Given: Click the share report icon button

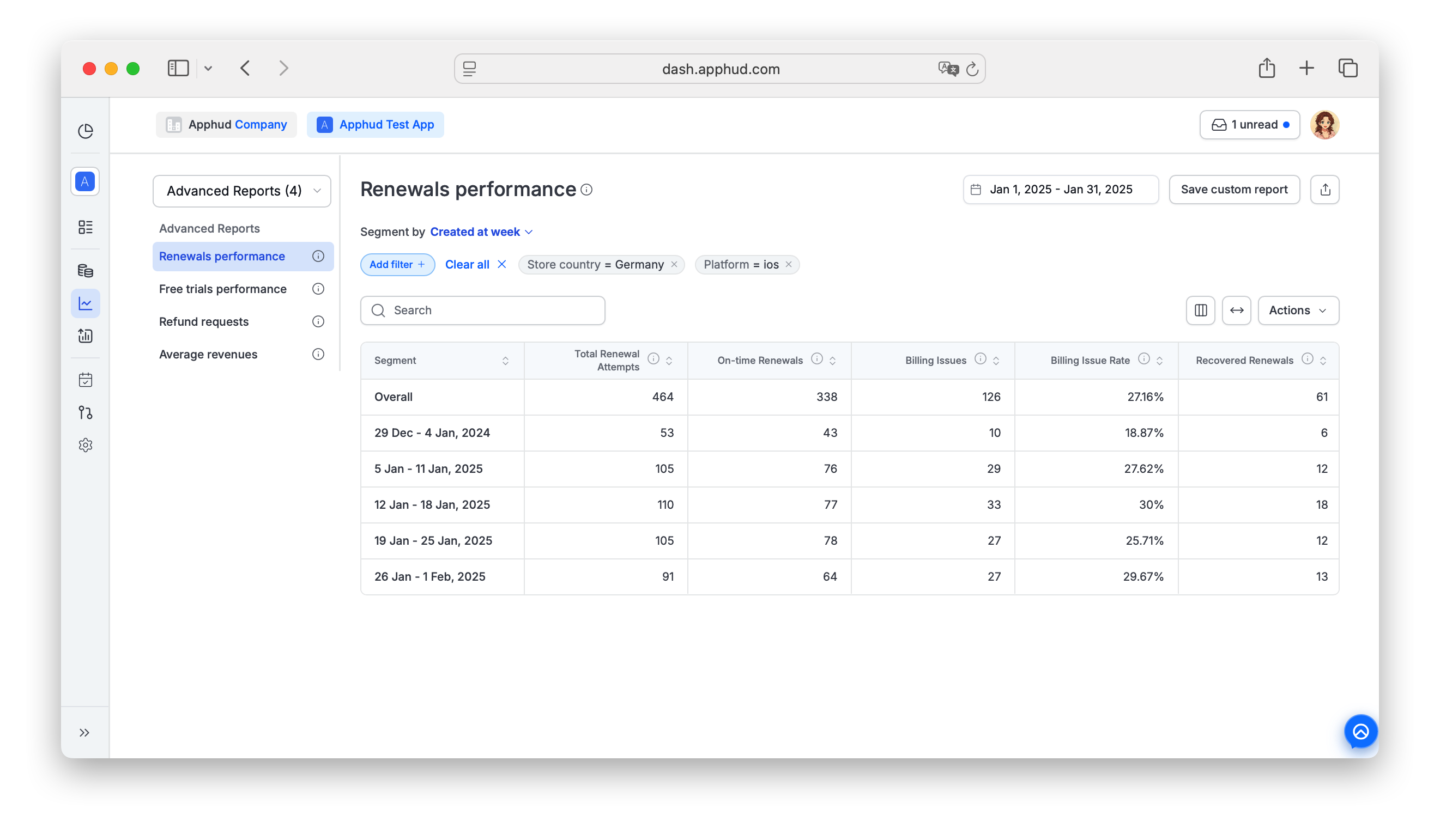Looking at the screenshot, I should 1325,190.
